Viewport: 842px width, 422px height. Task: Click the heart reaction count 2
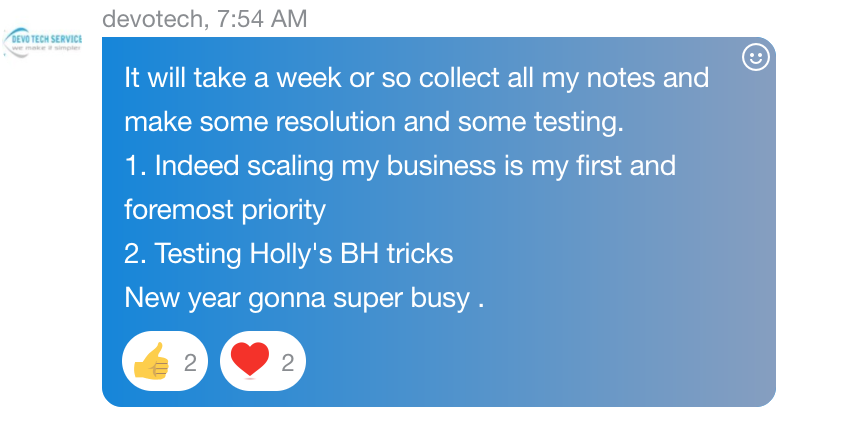(288, 362)
